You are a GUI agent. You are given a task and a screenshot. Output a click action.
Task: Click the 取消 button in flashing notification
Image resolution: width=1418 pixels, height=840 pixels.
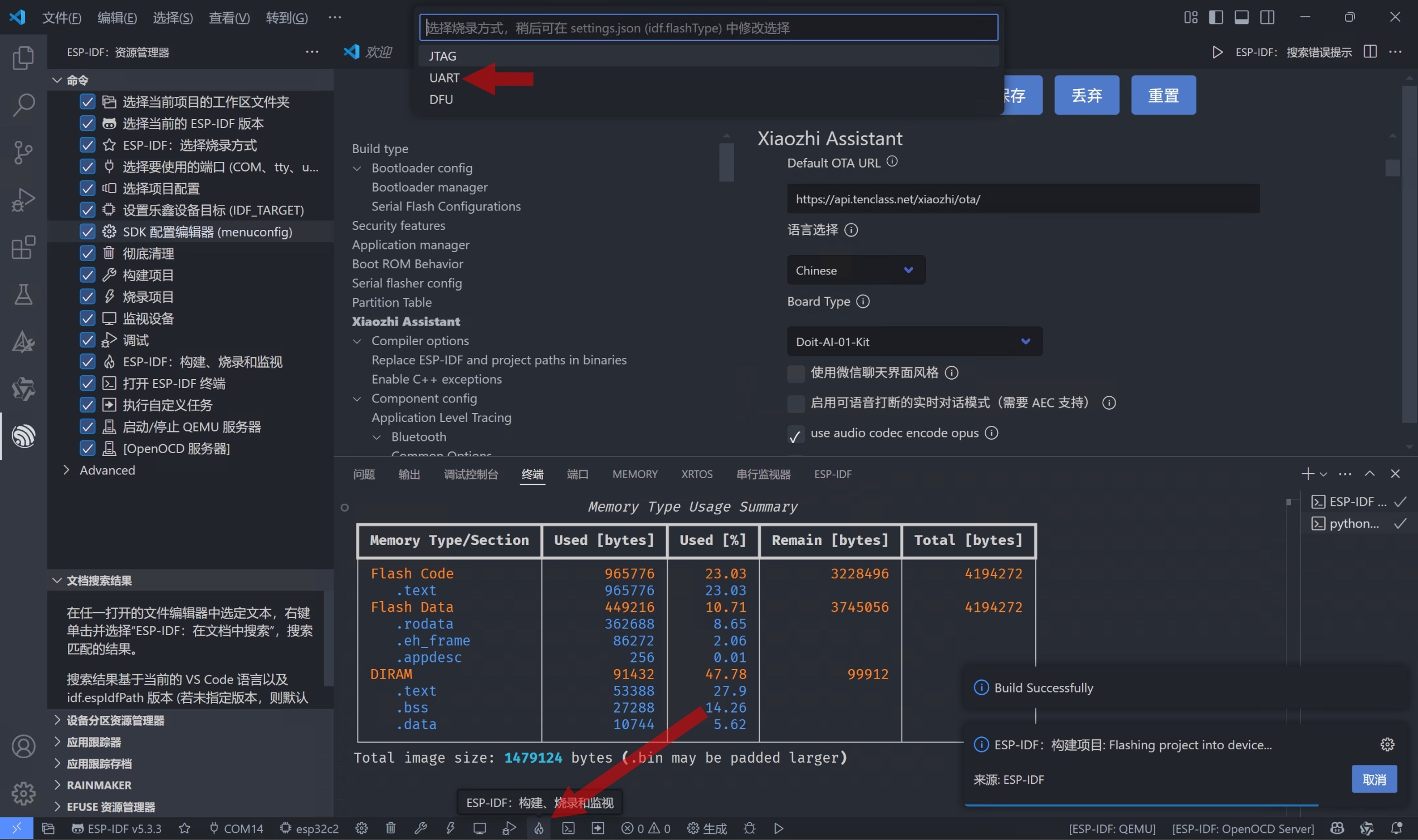1374,779
